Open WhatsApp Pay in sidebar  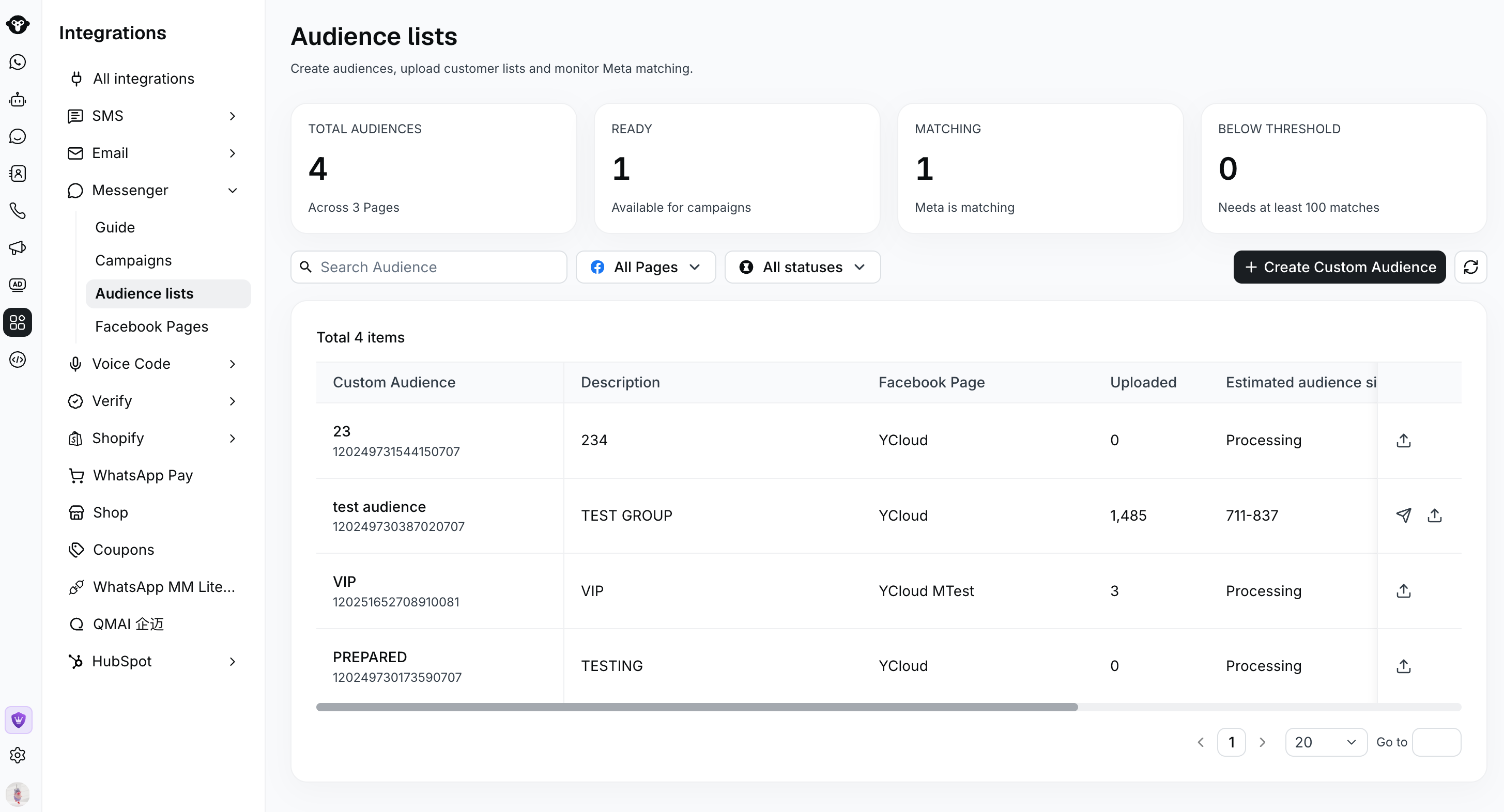(x=154, y=475)
